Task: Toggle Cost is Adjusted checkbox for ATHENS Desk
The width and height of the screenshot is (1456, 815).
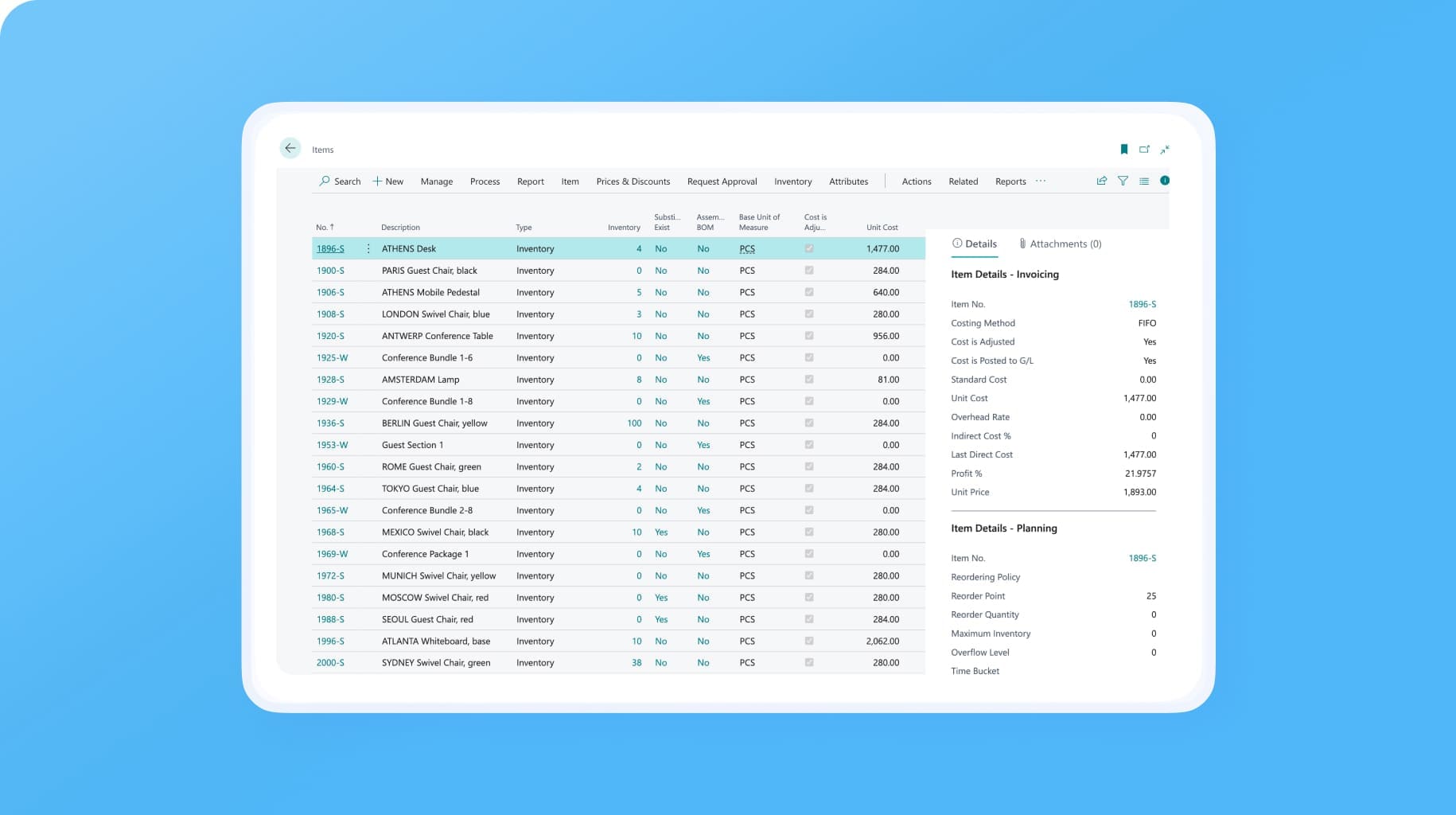Action: tap(809, 248)
